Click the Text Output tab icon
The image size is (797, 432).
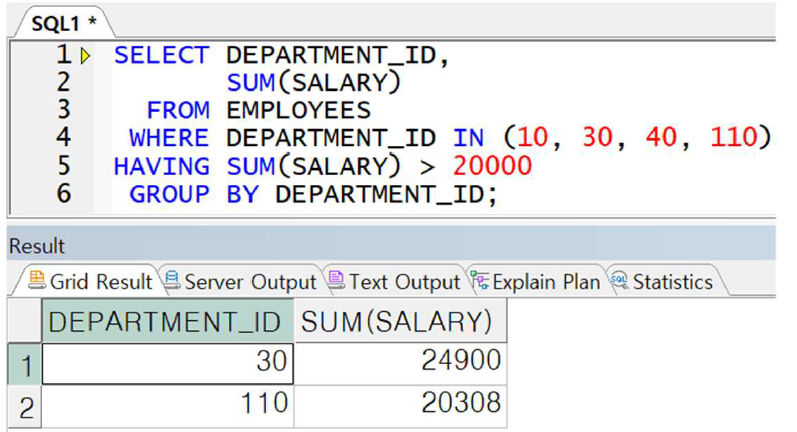336,280
